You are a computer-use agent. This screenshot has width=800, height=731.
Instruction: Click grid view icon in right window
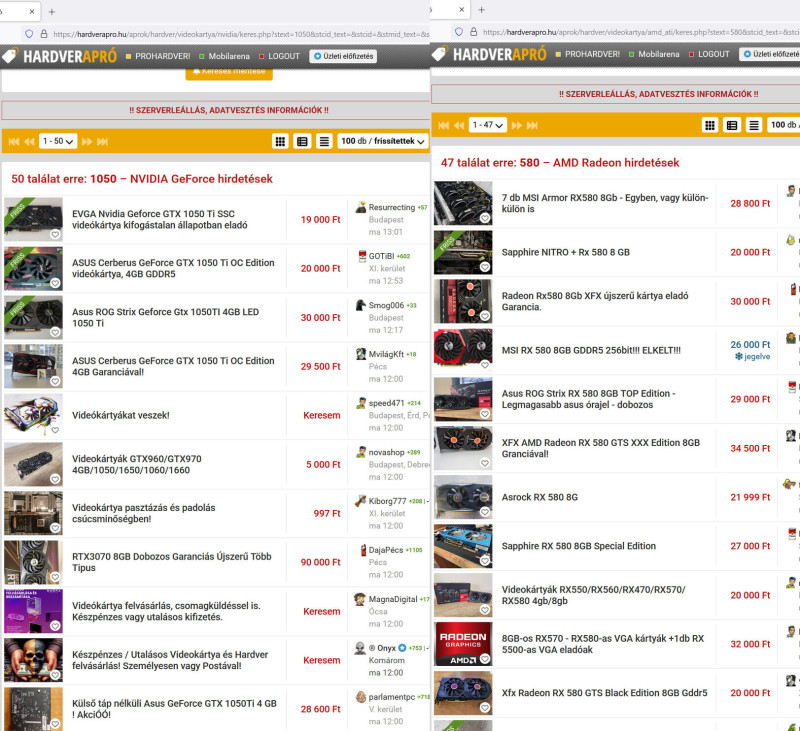point(710,125)
